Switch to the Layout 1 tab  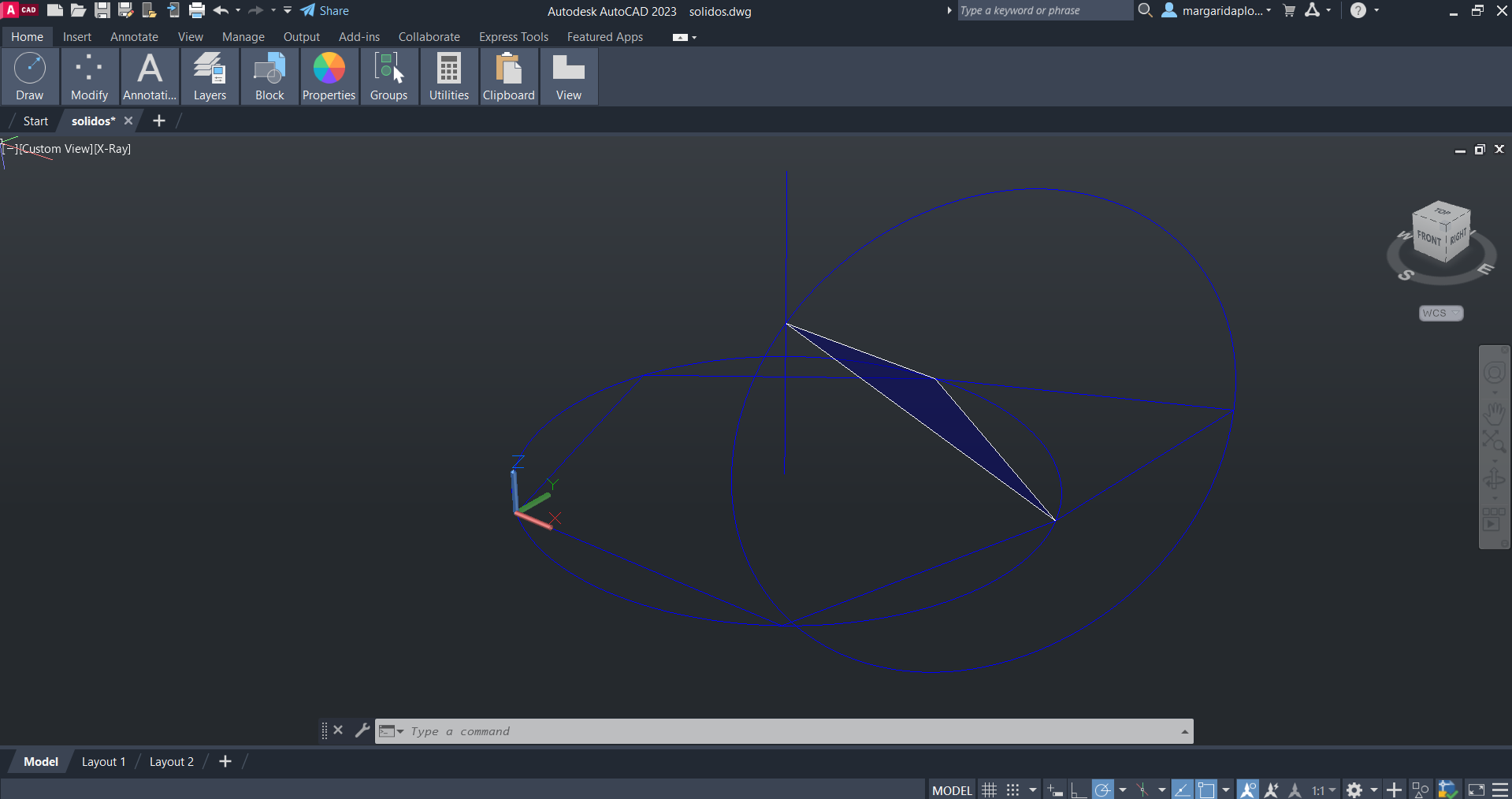(x=103, y=762)
